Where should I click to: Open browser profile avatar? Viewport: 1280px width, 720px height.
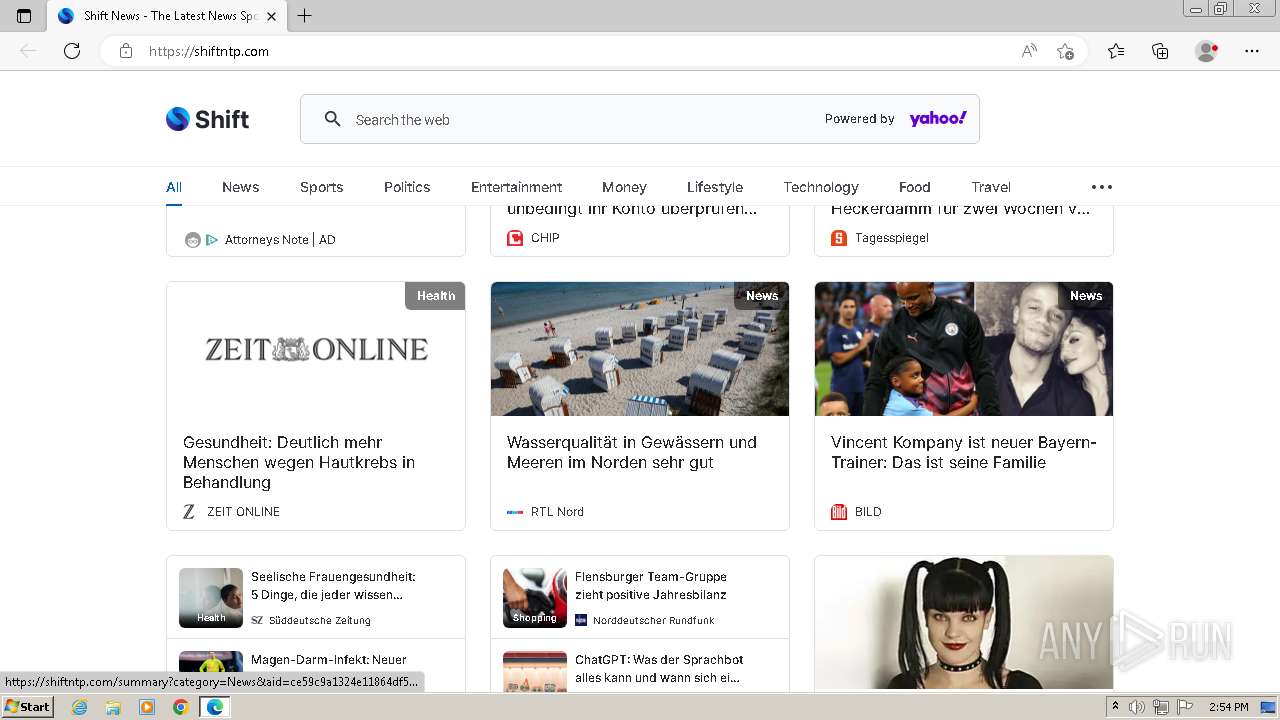1207,51
